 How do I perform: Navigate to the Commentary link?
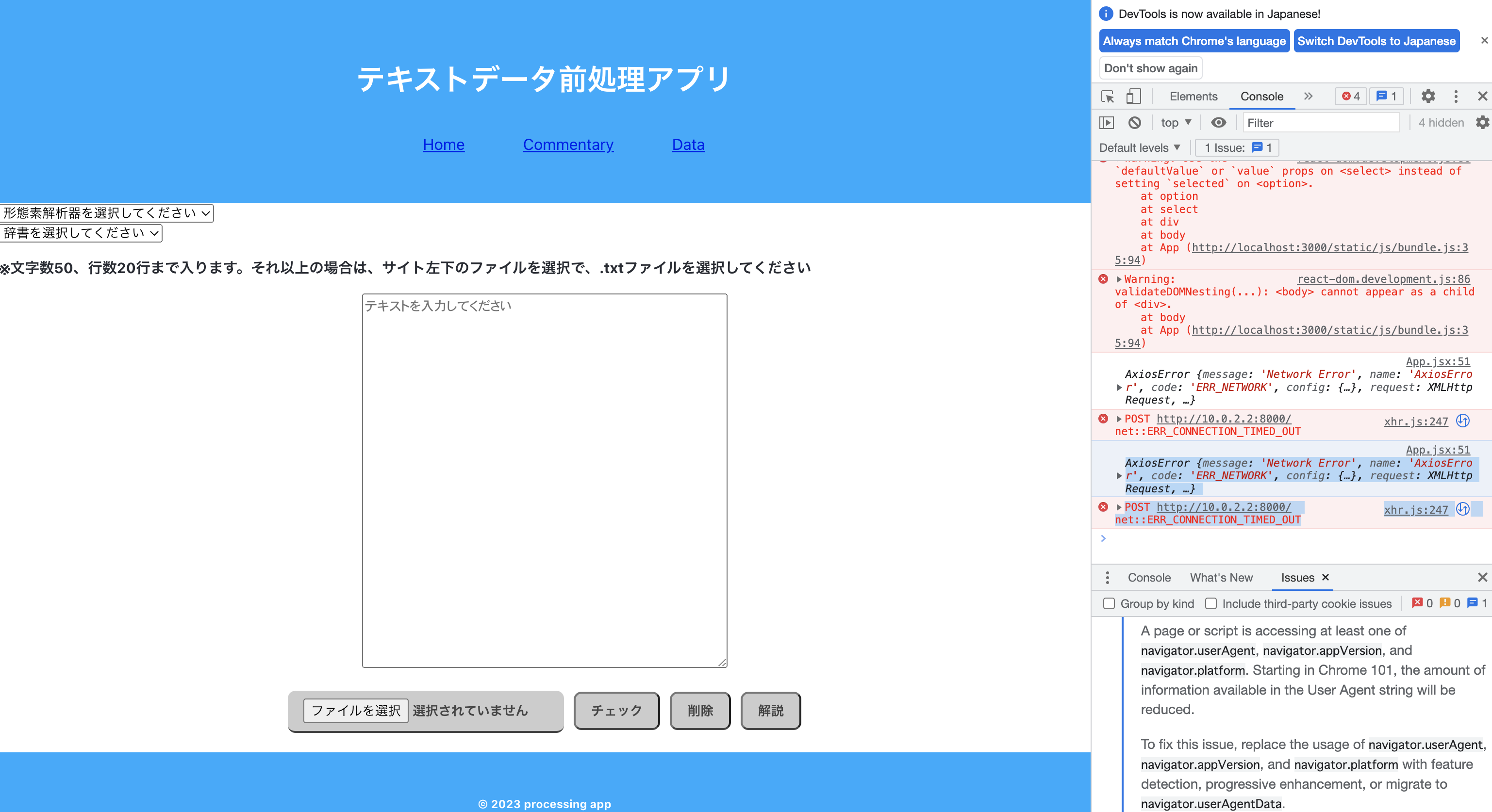[568, 145]
